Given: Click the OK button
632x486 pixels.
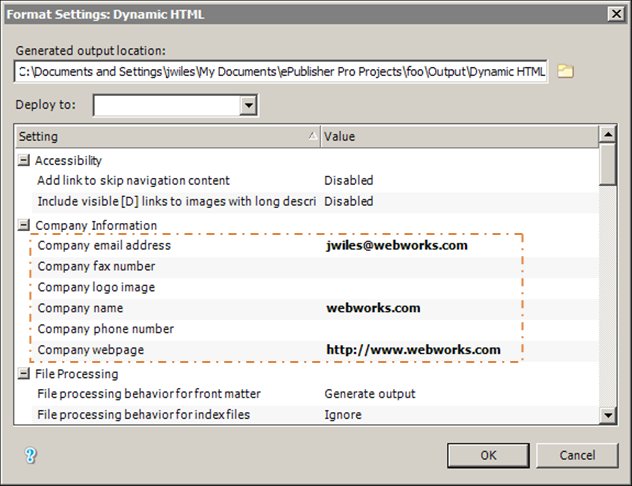Looking at the screenshot, I should tap(488, 455).
